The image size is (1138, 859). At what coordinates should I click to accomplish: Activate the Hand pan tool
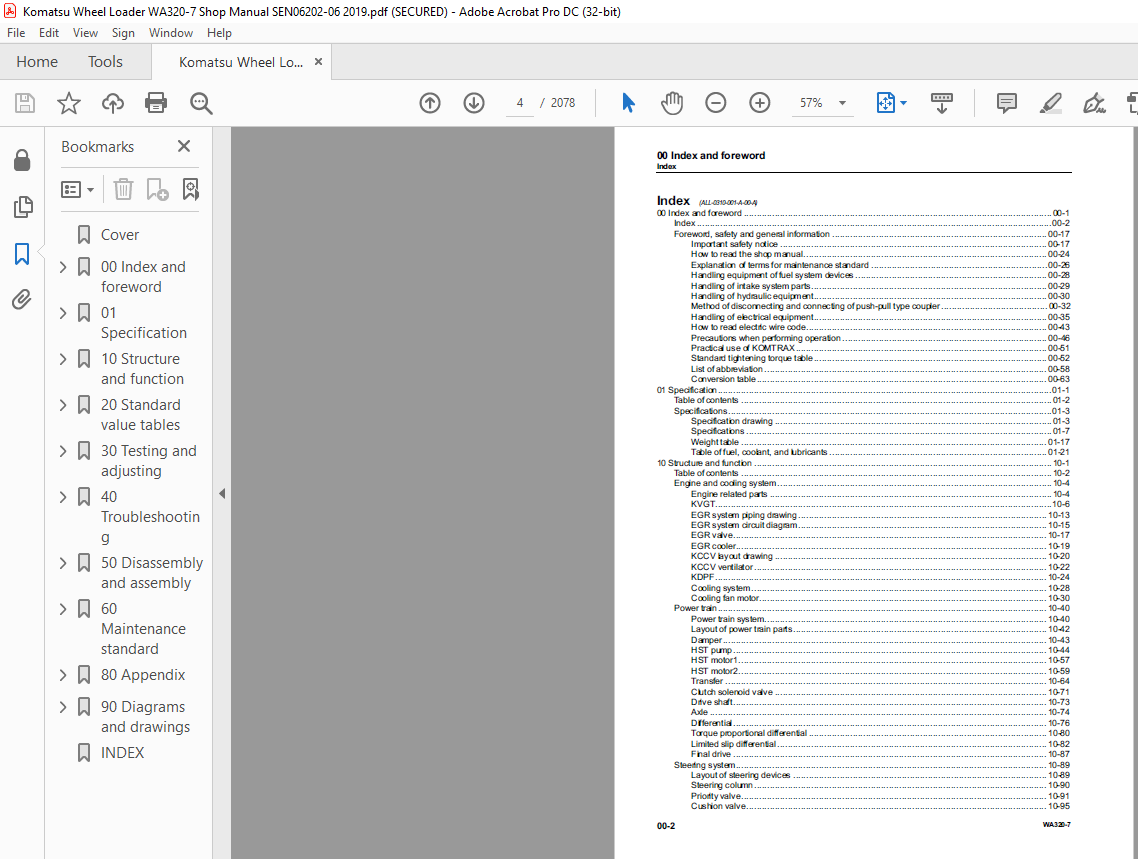point(672,103)
